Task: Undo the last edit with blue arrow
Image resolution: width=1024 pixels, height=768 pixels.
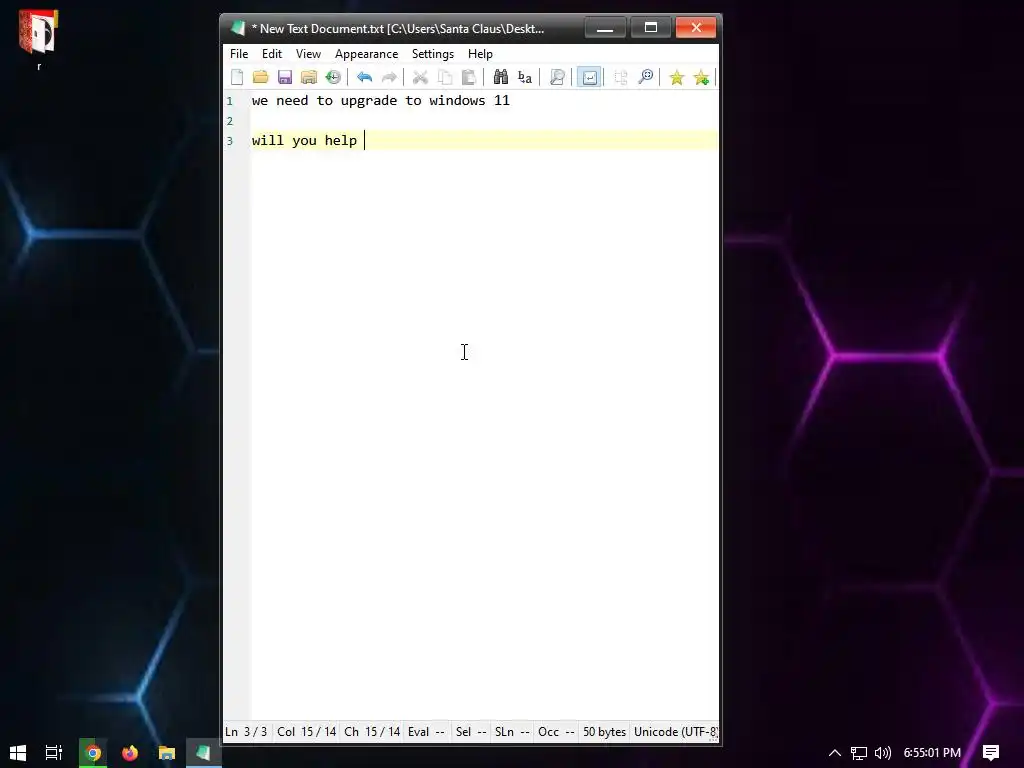Action: point(364,77)
